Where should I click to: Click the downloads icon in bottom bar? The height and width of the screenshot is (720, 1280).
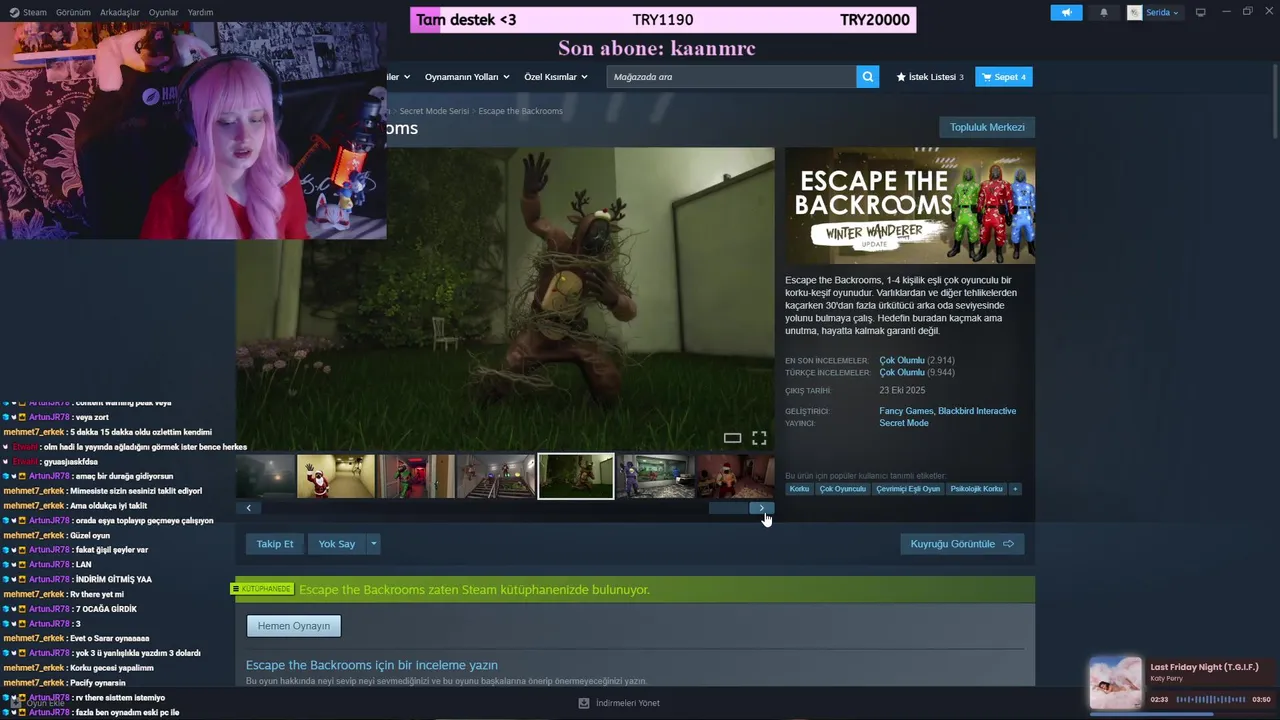click(x=584, y=703)
